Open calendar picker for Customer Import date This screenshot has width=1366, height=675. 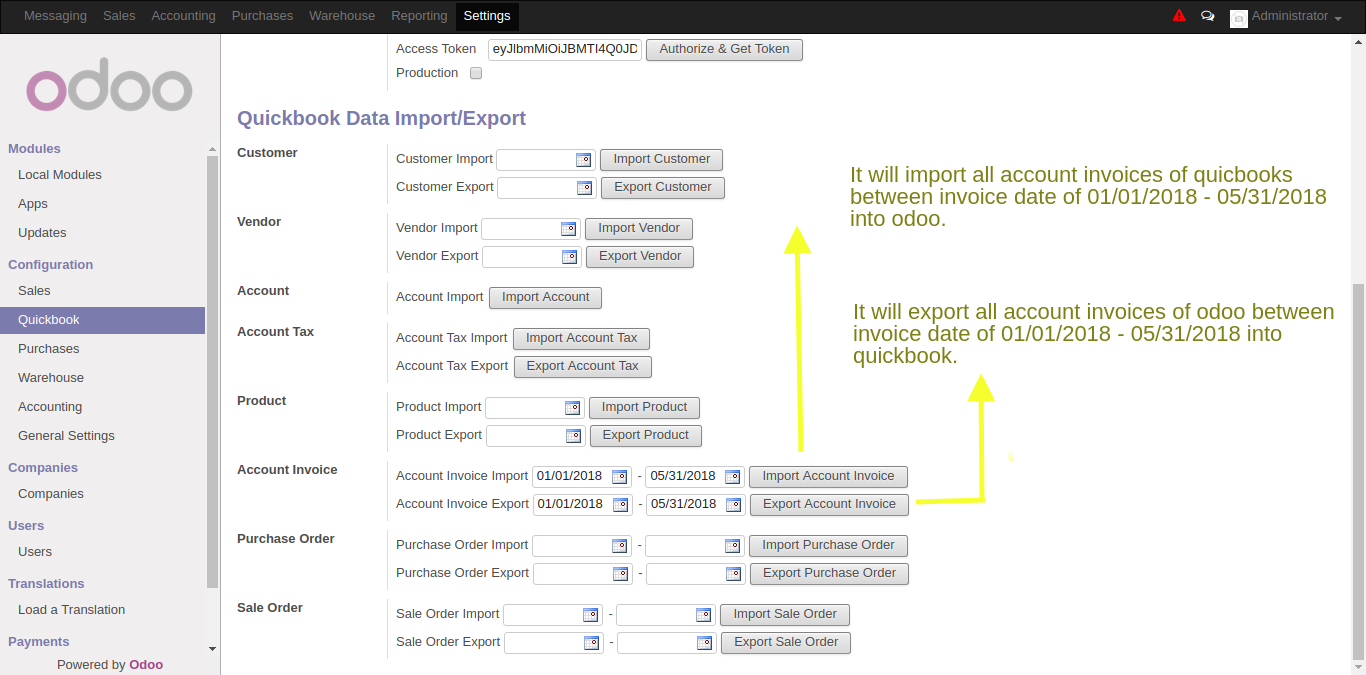(583, 160)
